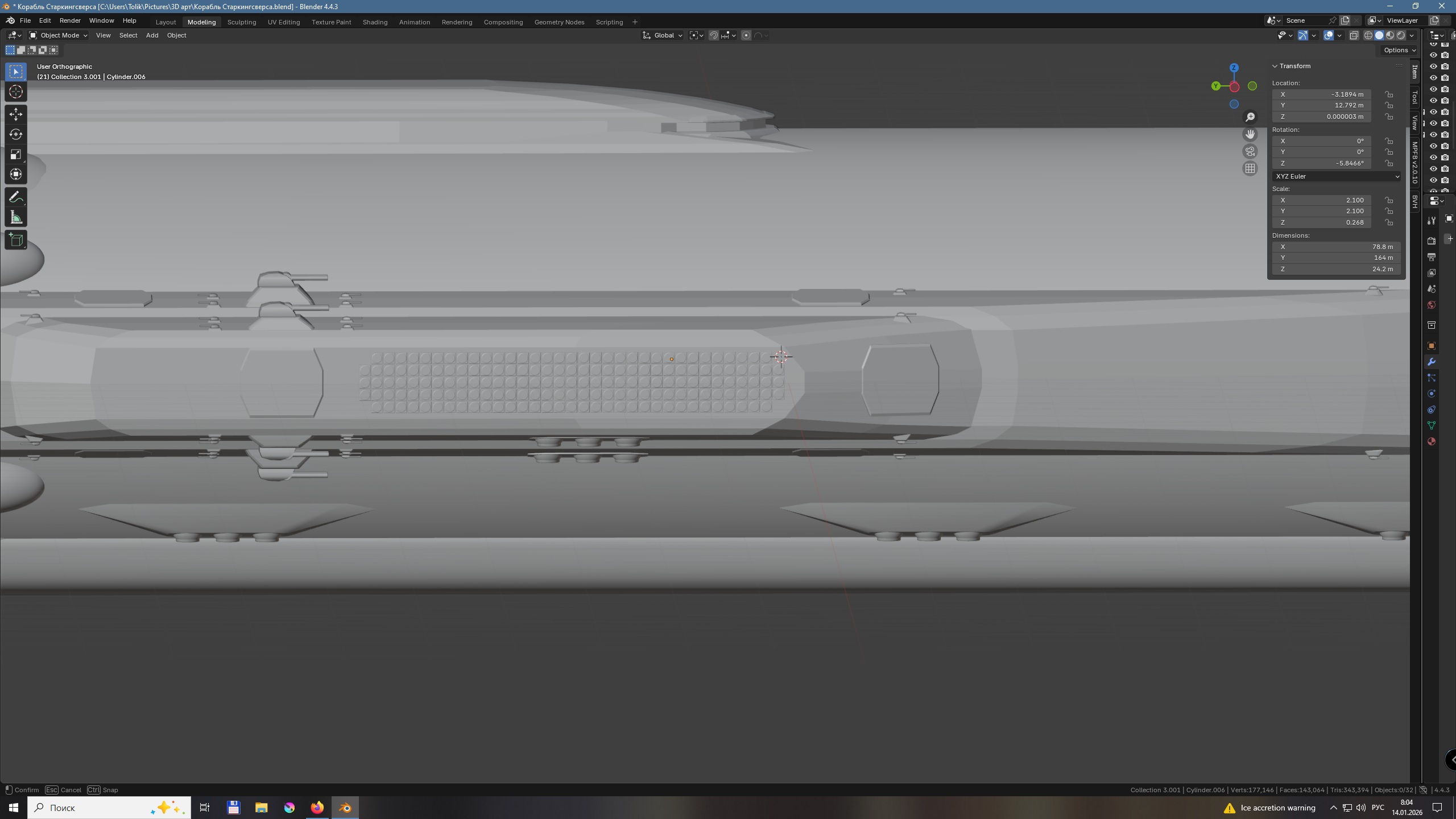
Task: Select the Rotate tool
Action: 16,134
